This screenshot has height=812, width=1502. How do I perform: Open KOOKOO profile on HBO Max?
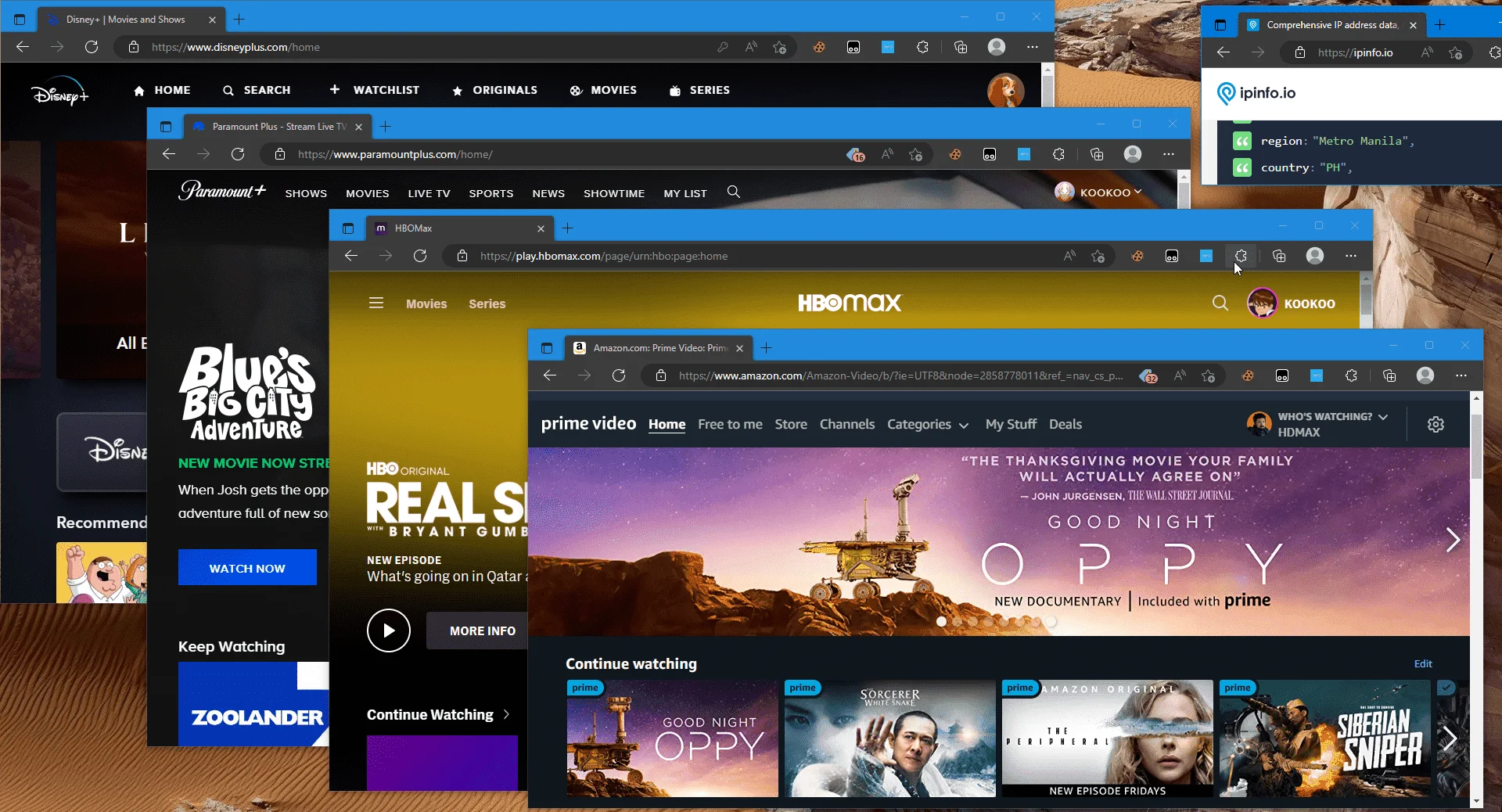coord(1292,304)
